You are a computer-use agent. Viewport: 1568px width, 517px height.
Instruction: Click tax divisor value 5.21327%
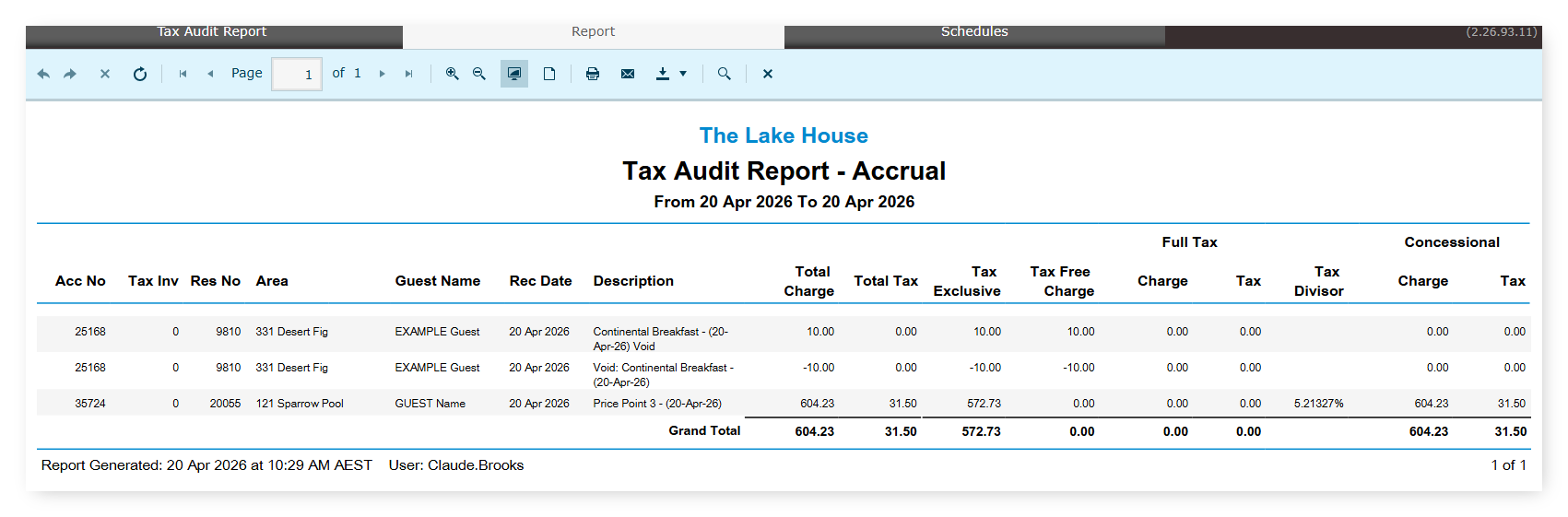tap(1319, 404)
